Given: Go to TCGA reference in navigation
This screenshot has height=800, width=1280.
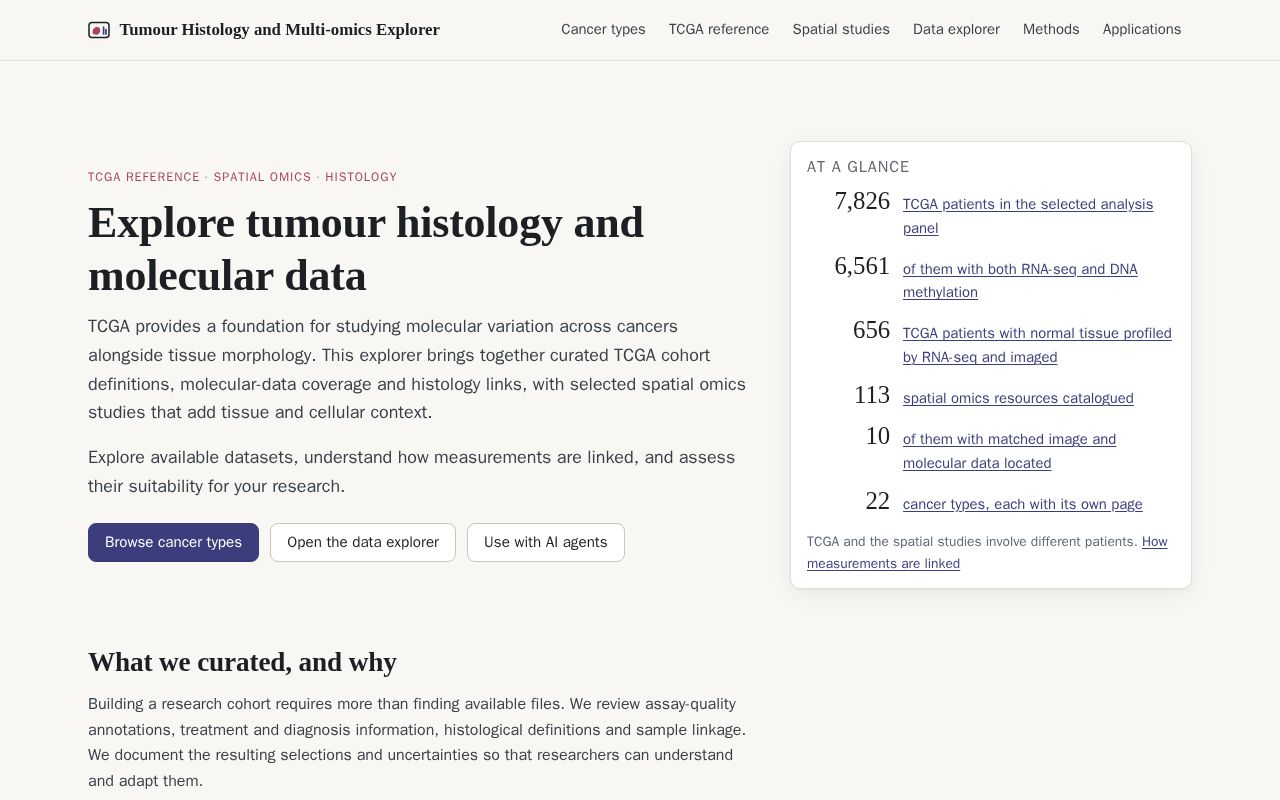Looking at the screenshot, I should 719,30.
